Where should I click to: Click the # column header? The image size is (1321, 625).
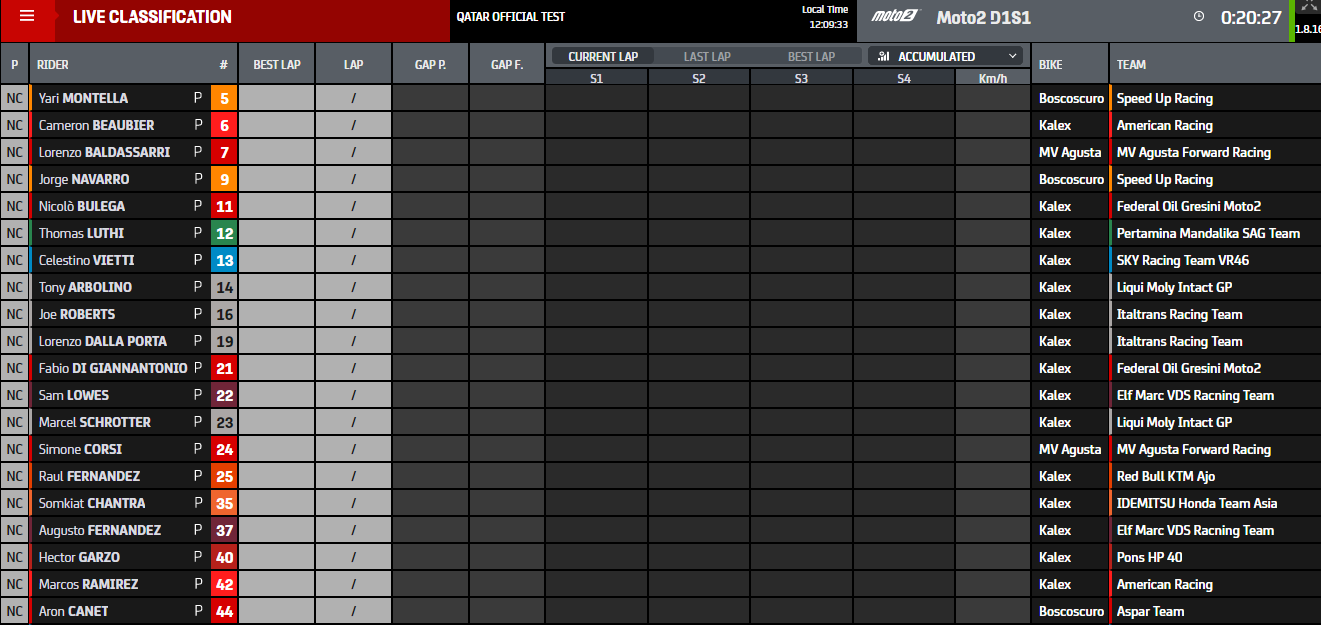tap(224, 64)
